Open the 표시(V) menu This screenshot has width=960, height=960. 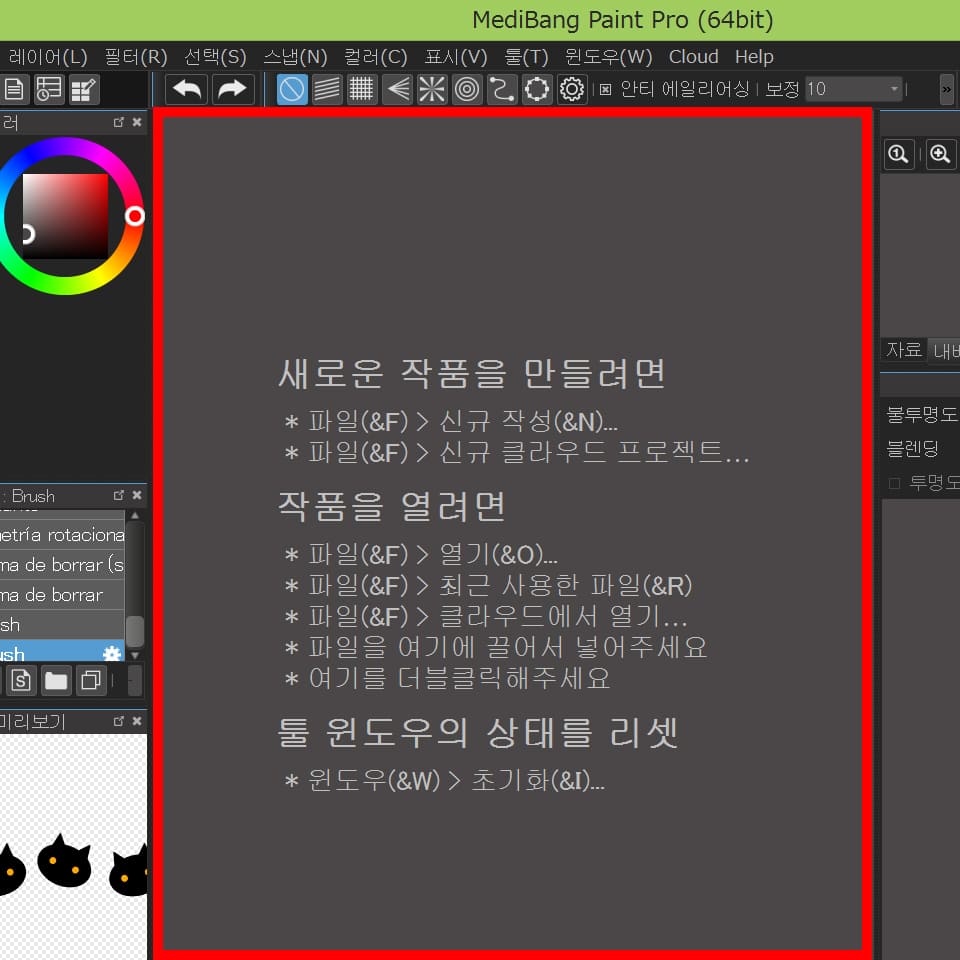(456, 57)
